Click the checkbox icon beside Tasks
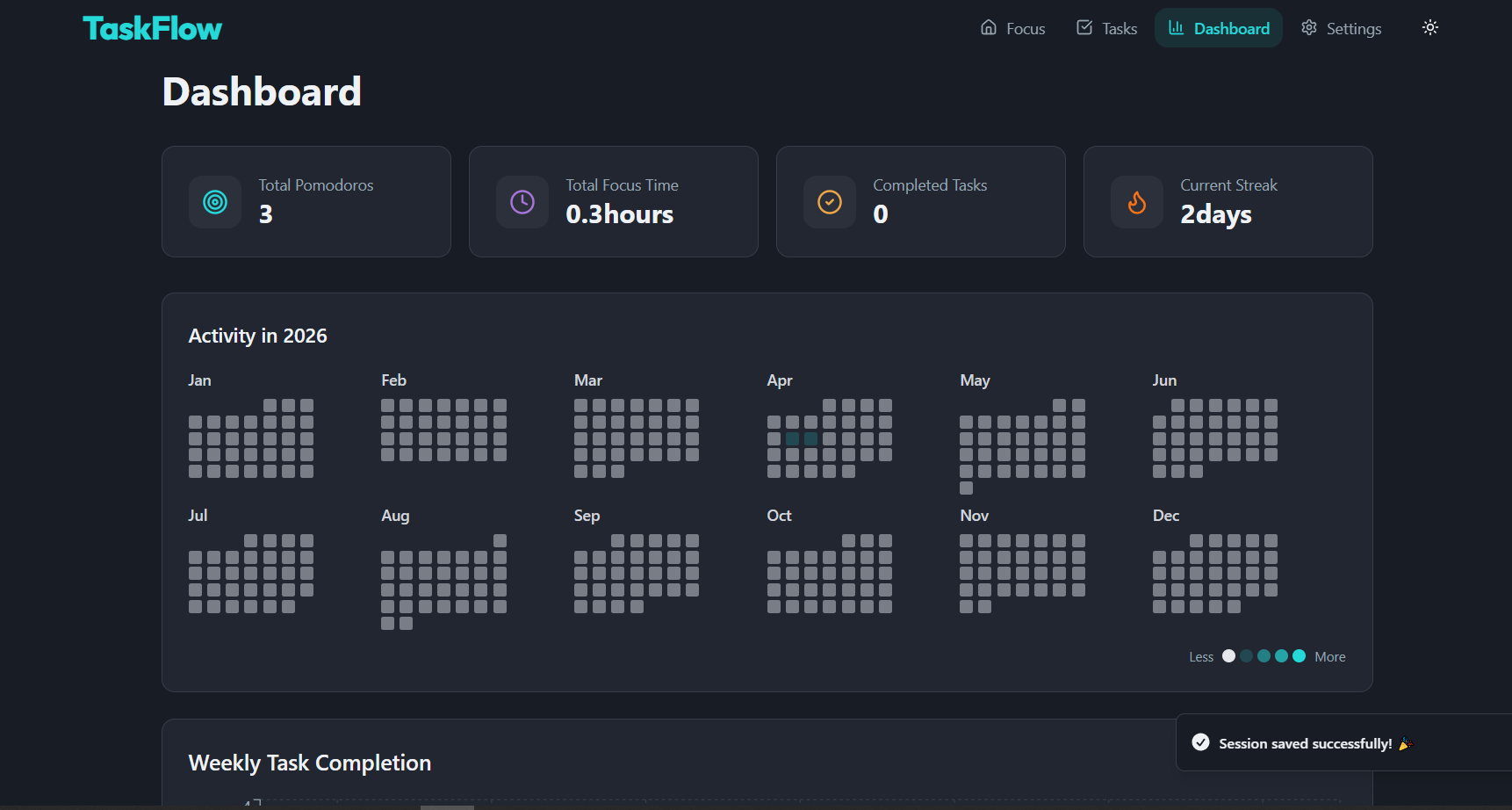 point(1084,27)
